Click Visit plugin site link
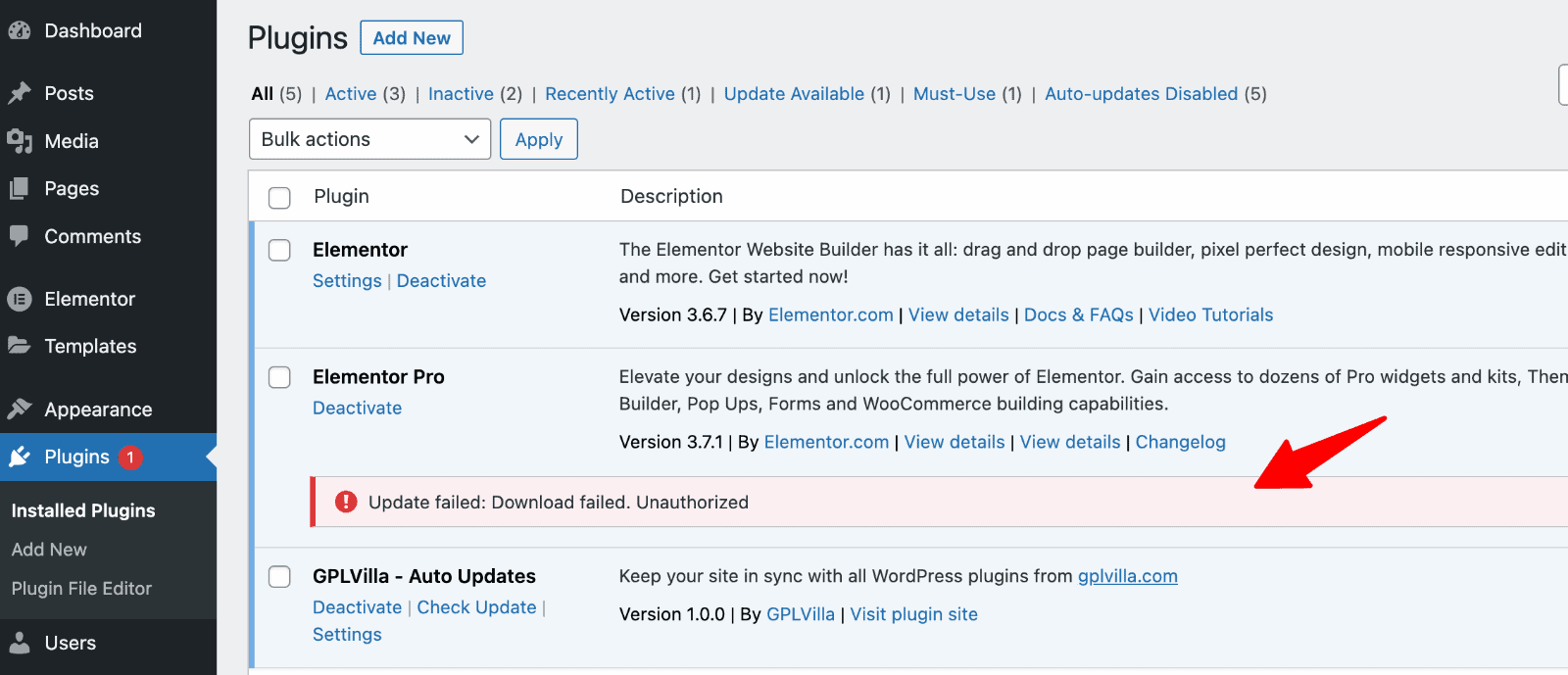The height and width of the screenshot is (675, 1568). tap(913, 614)
